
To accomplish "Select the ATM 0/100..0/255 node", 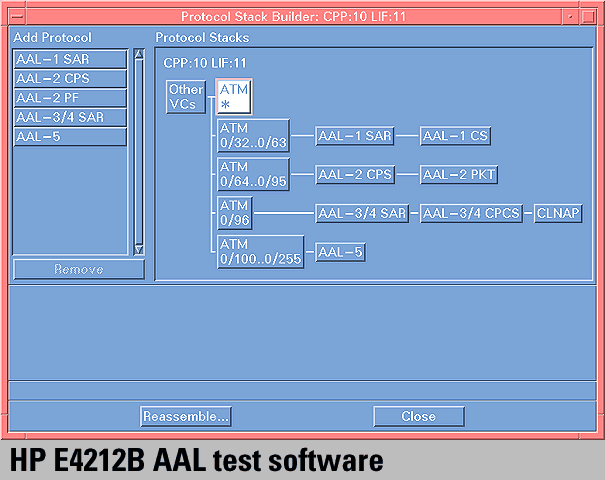I will [260, 252].
